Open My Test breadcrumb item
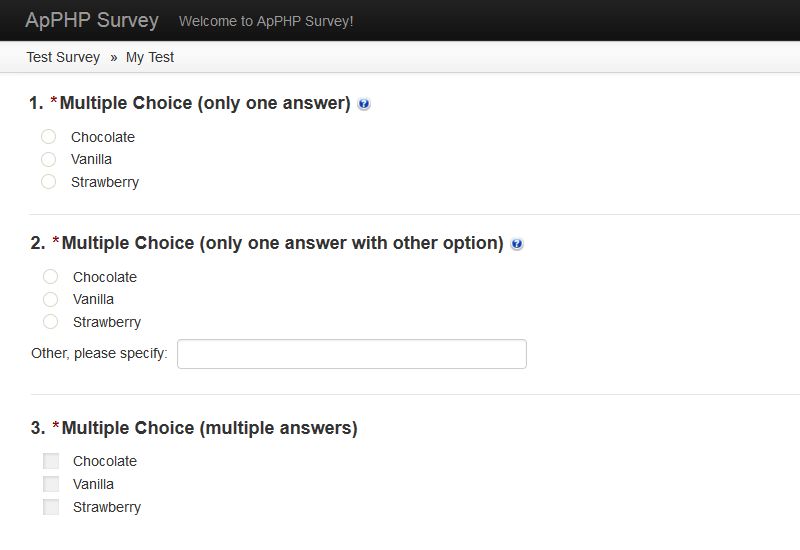This screenshot has height=550, width=800. (150, 57)
